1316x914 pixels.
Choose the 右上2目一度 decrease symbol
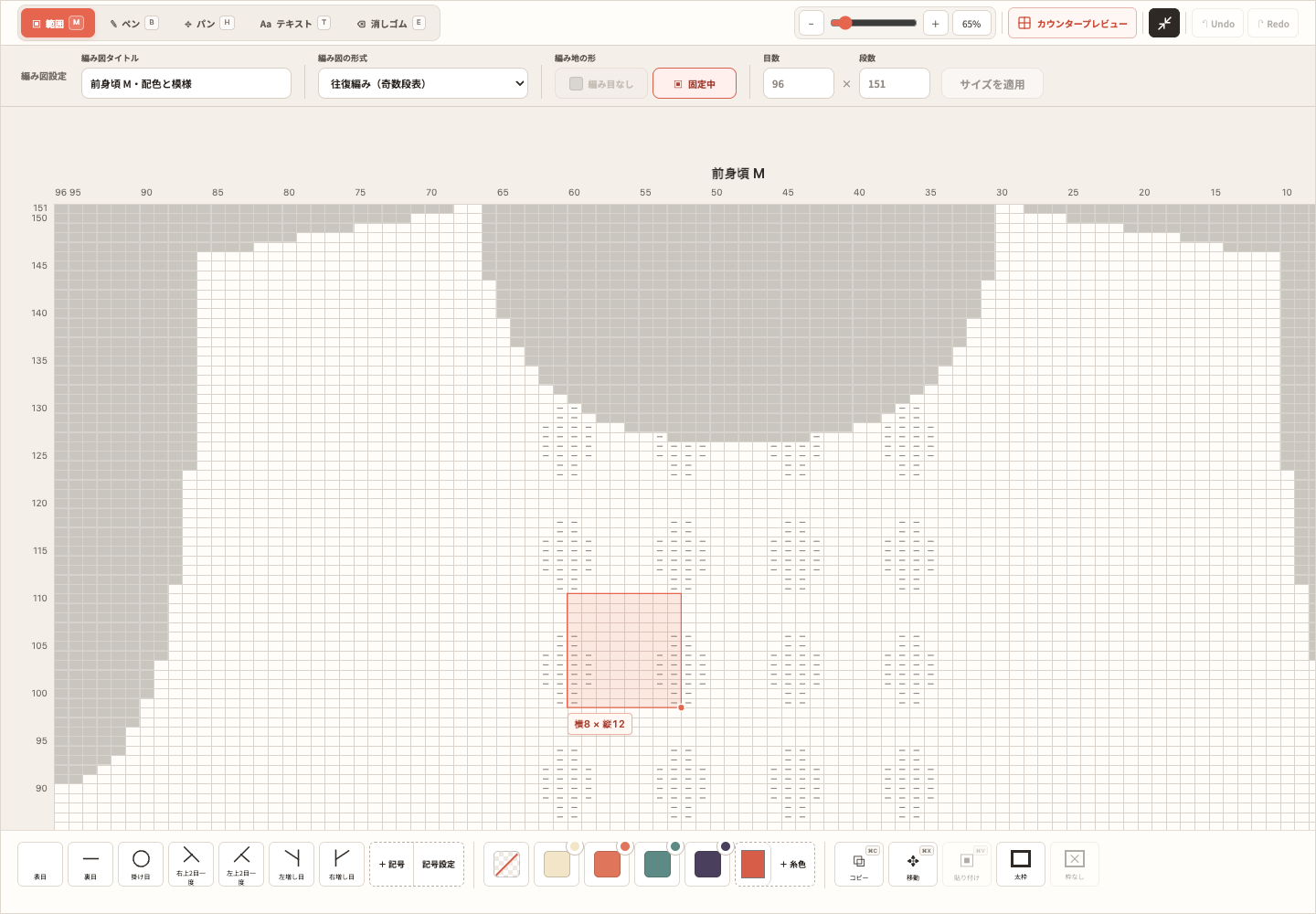[x=191, y=864]
